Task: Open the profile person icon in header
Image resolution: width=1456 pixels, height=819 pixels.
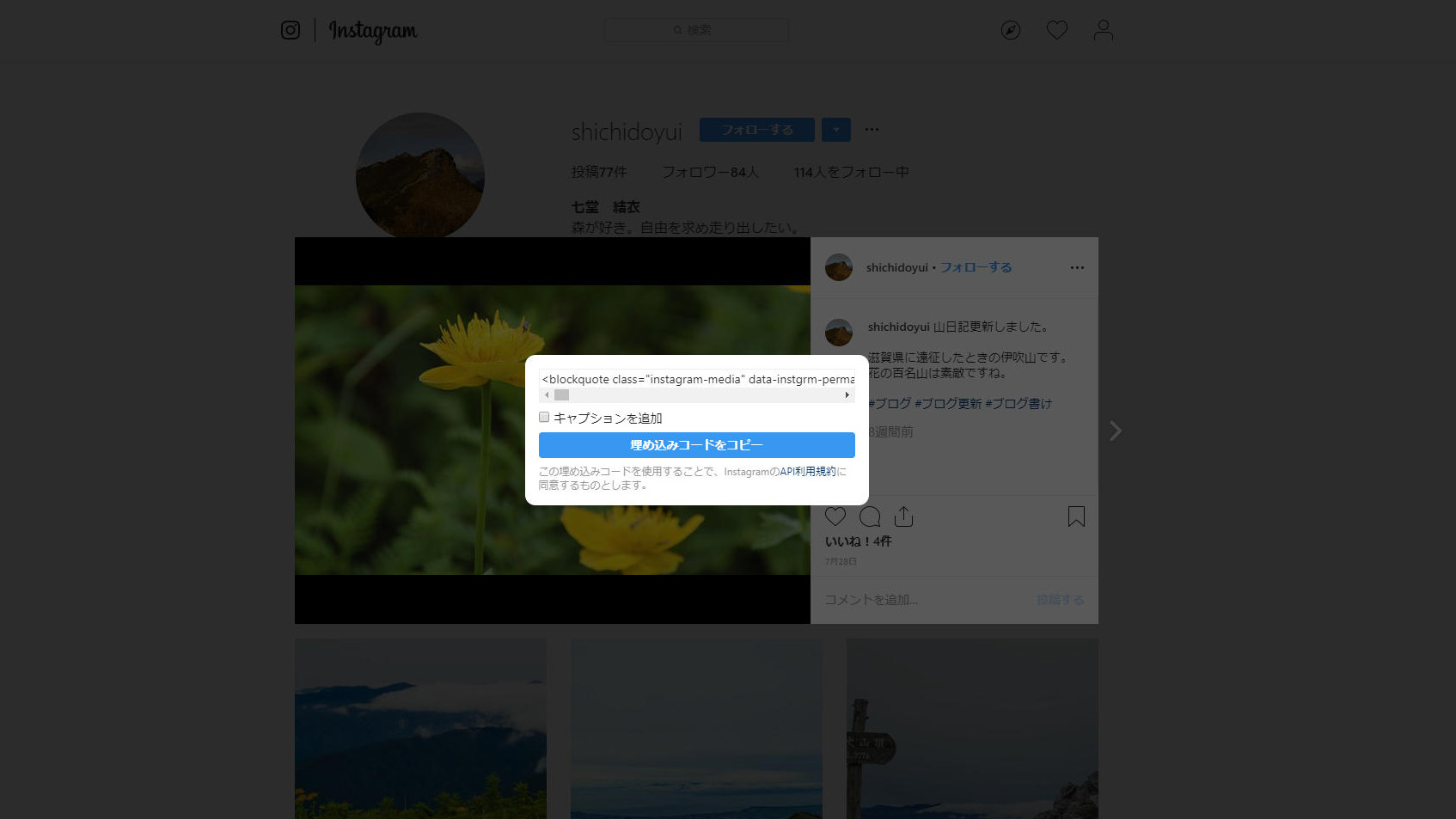Action: coord(1104,30)
